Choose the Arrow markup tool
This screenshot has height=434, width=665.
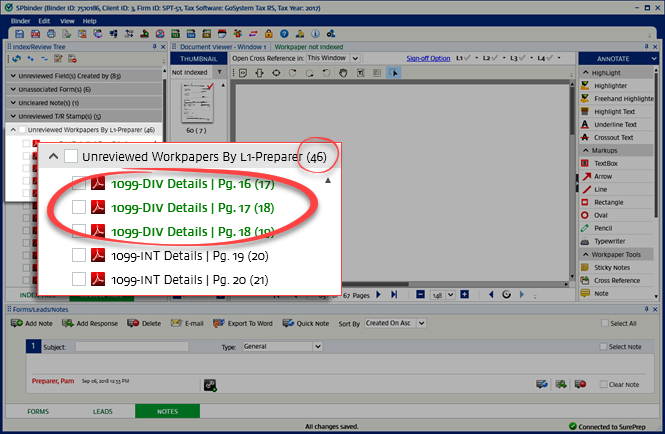coord(605,176)
